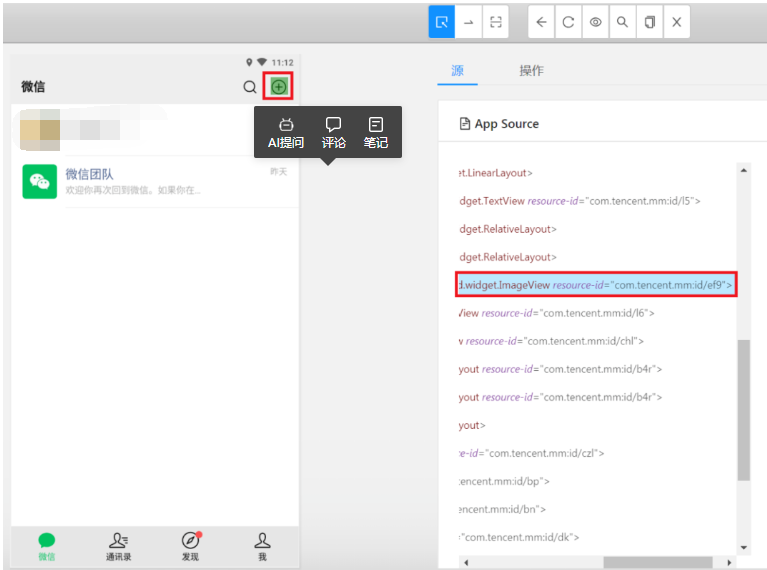The height and width of the screenshot is (570, 767).
Task: Click the horizontal scroll right arrow
Action: click(x=729, y=563)
